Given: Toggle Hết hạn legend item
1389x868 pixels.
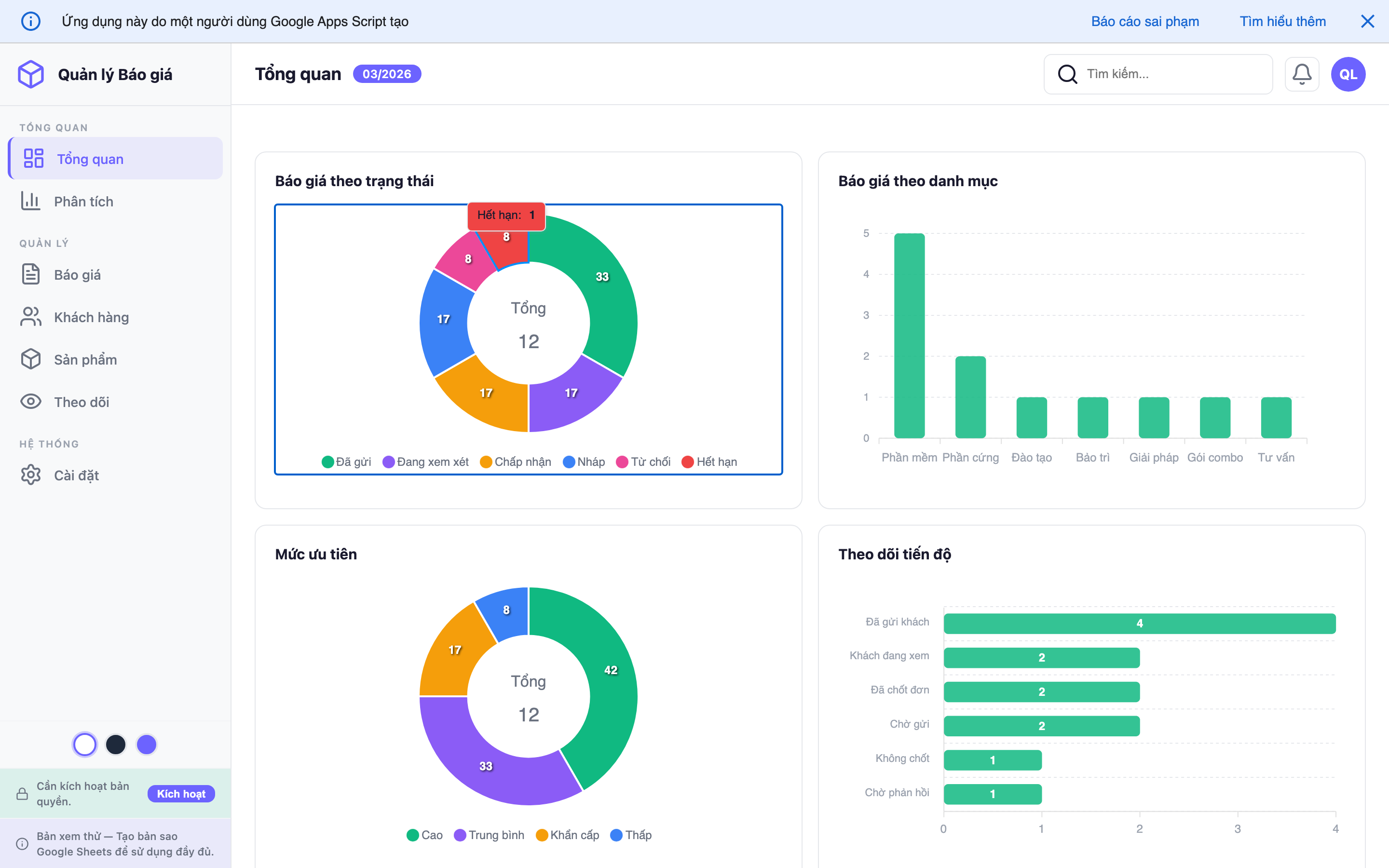Looking at the screenshot, I should (709, 462).
